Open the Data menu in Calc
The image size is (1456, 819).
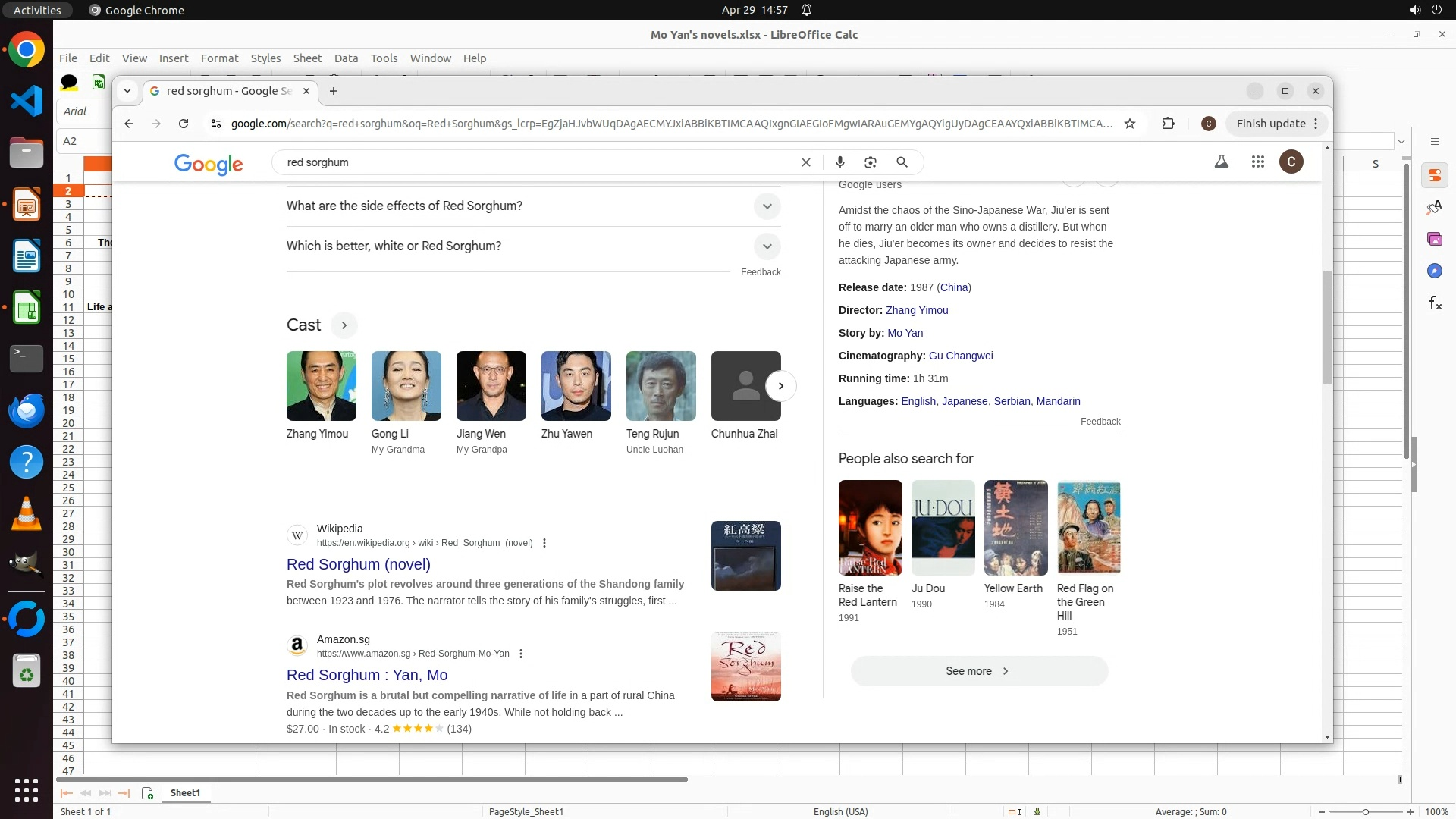pos(346,58)
